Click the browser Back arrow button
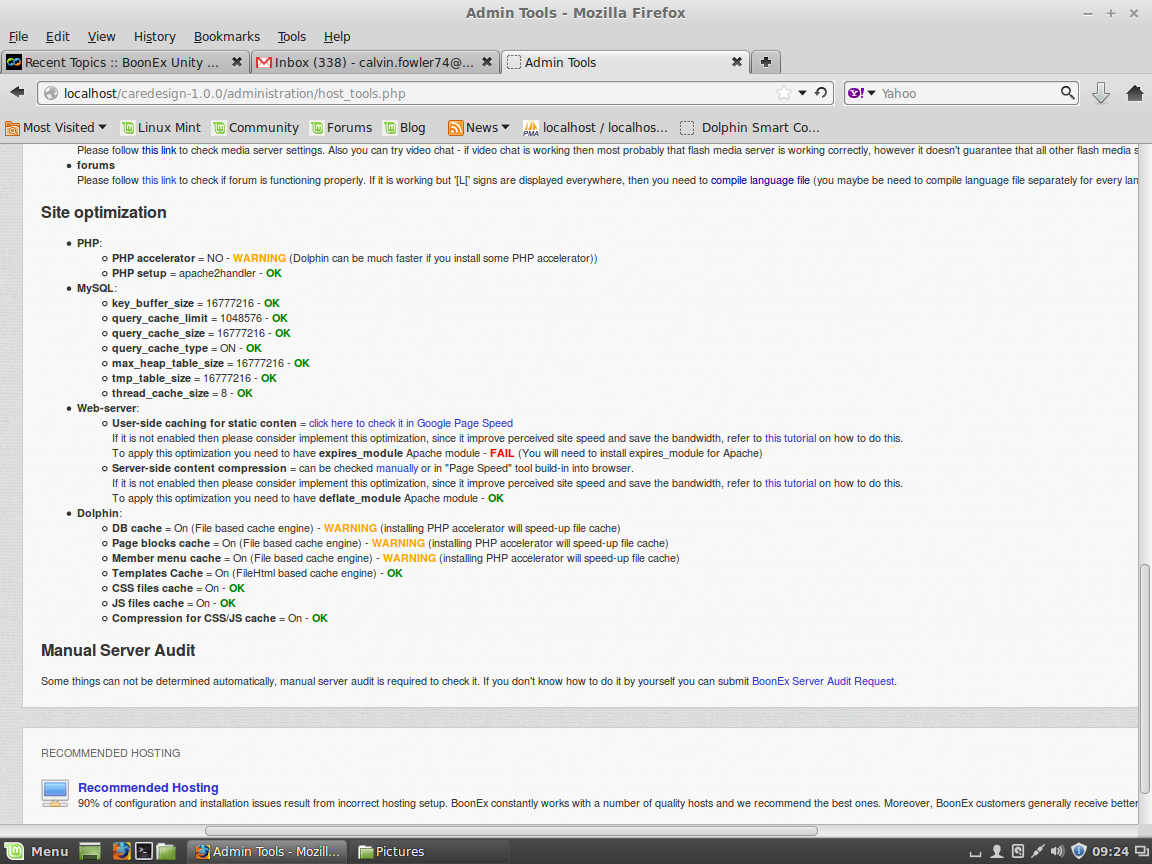This screenshot has height=864, width=1152. [17, 93]
